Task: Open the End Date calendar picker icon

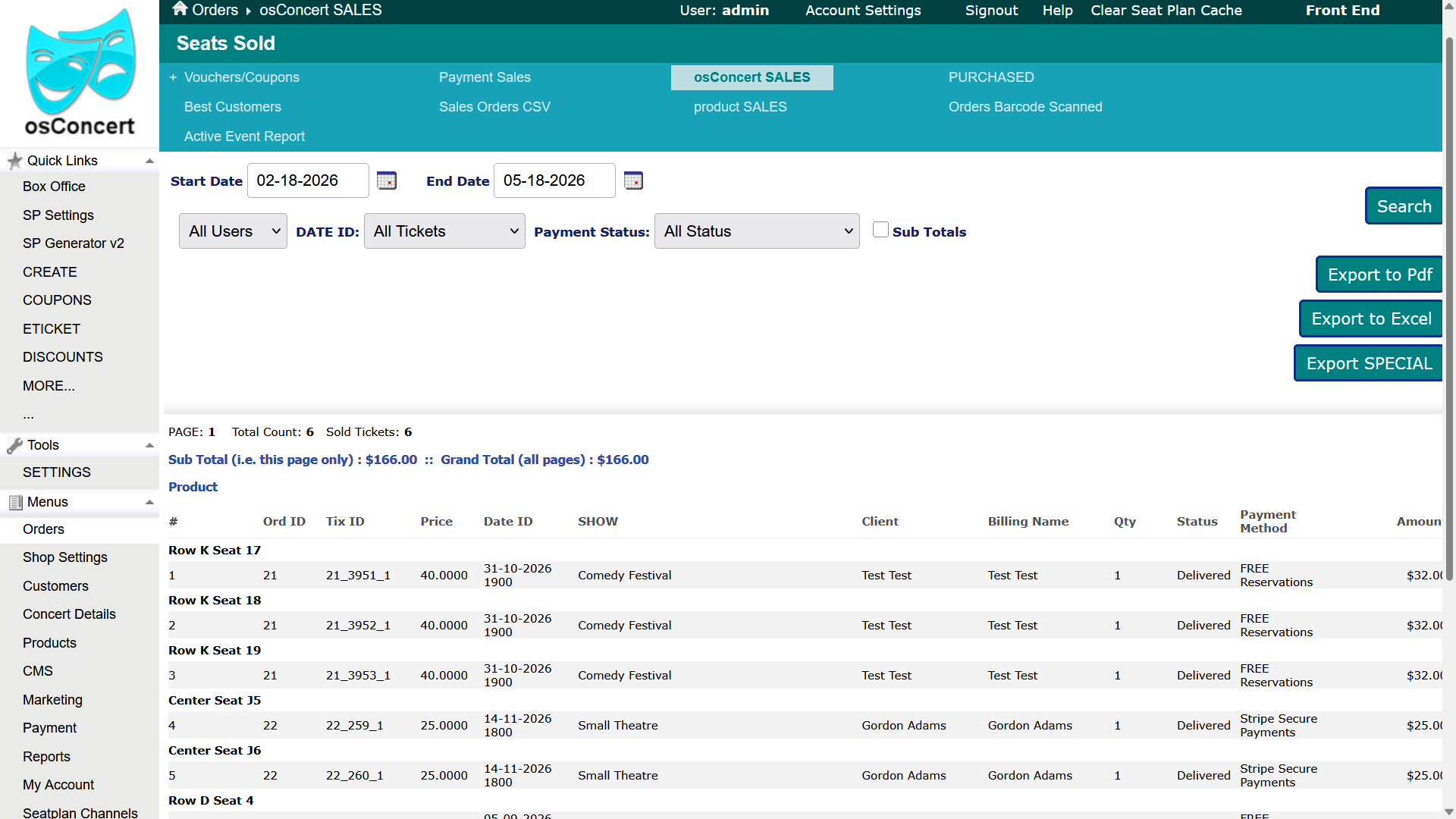Action: coord(633,180)
